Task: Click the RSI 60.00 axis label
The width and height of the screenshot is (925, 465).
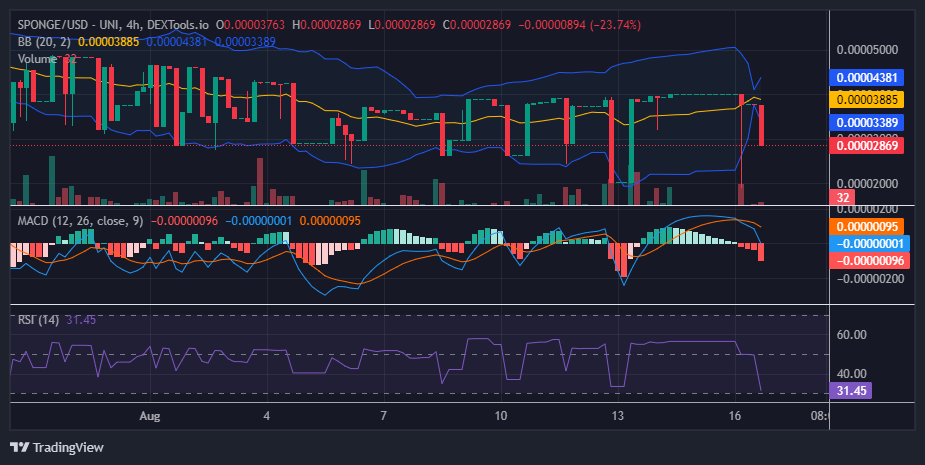Action: pos(851,335)
